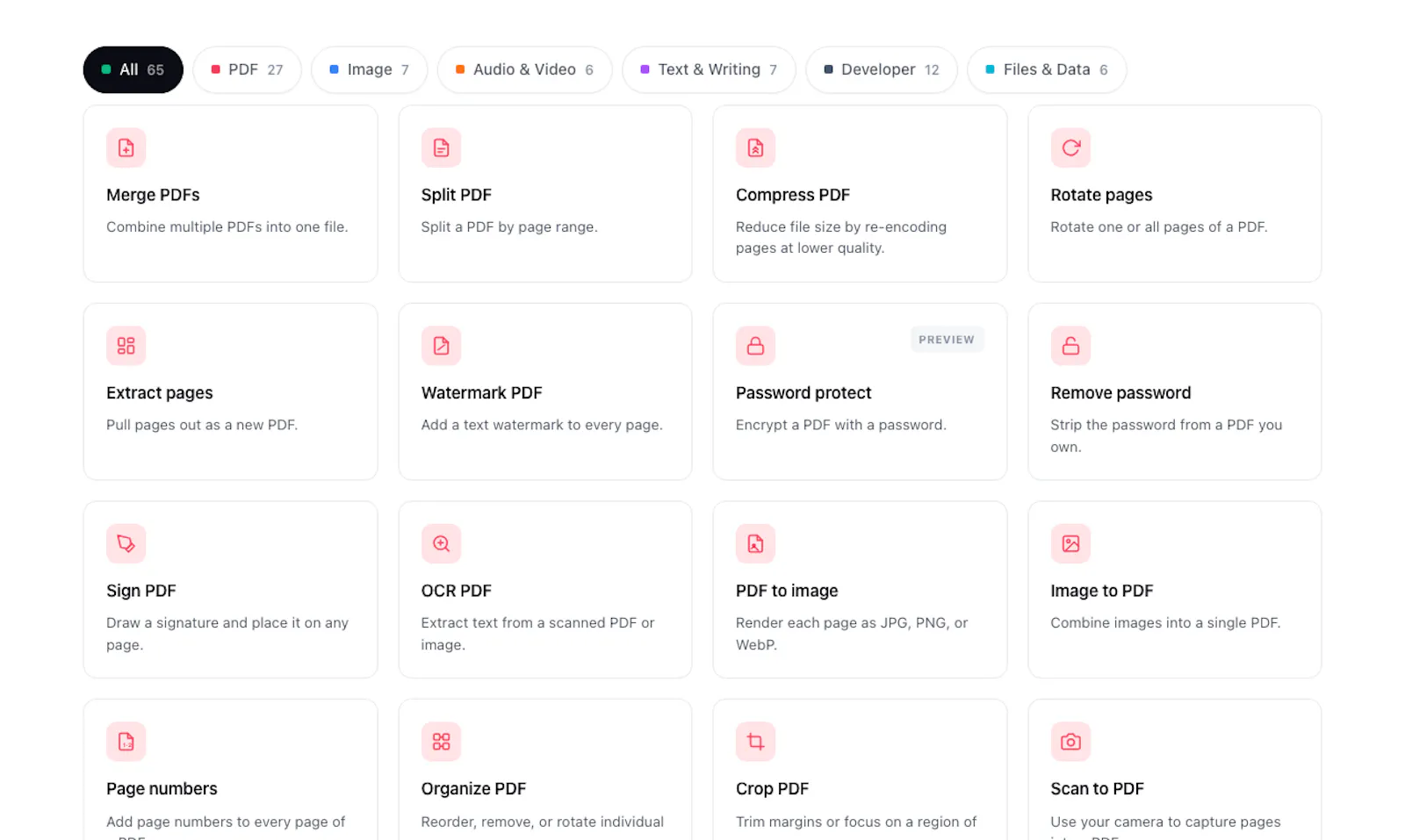Click the Organize PDF grid icon
The height and width of the screenshot is (840, 1405).
441,742
